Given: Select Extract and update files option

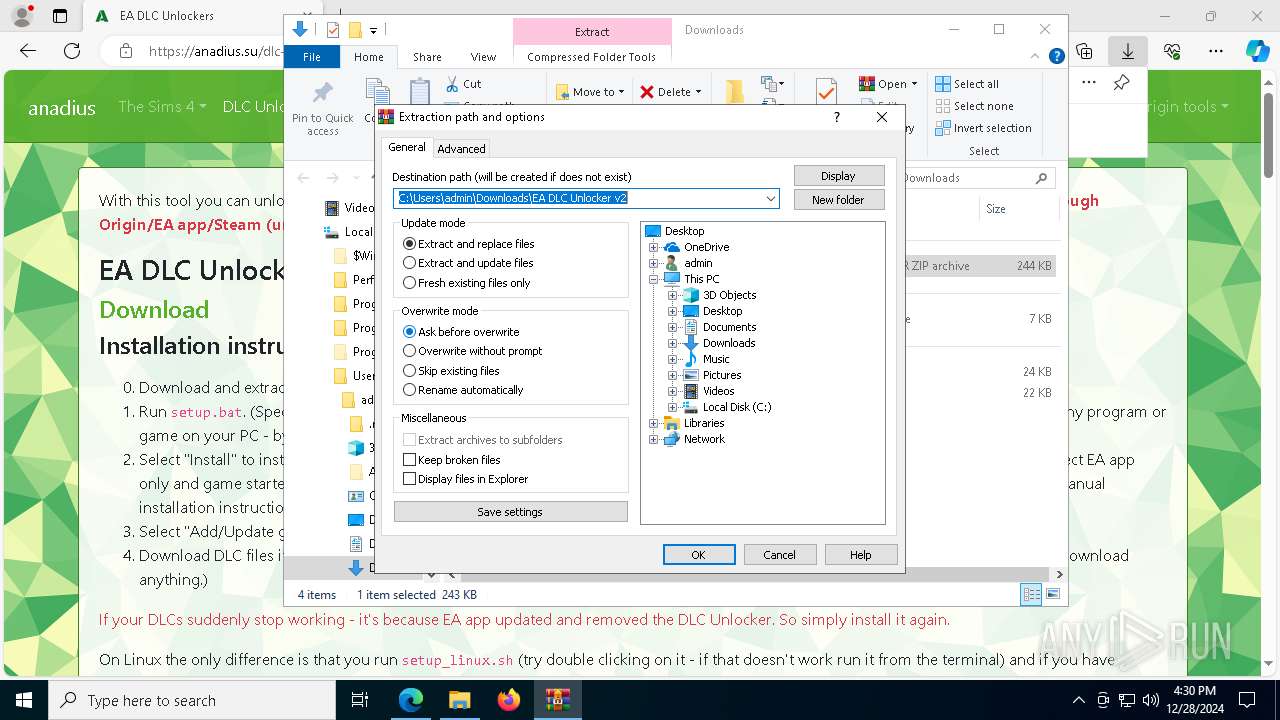Looking at the screenshot, I should (x=468, y=263).
